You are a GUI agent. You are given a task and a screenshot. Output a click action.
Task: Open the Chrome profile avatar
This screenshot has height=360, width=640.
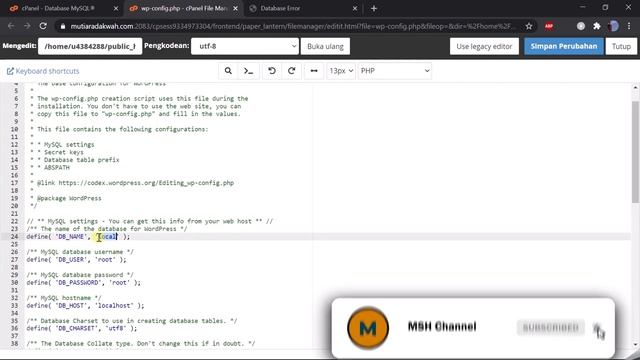pyautogui.click(x=613, y=26)
